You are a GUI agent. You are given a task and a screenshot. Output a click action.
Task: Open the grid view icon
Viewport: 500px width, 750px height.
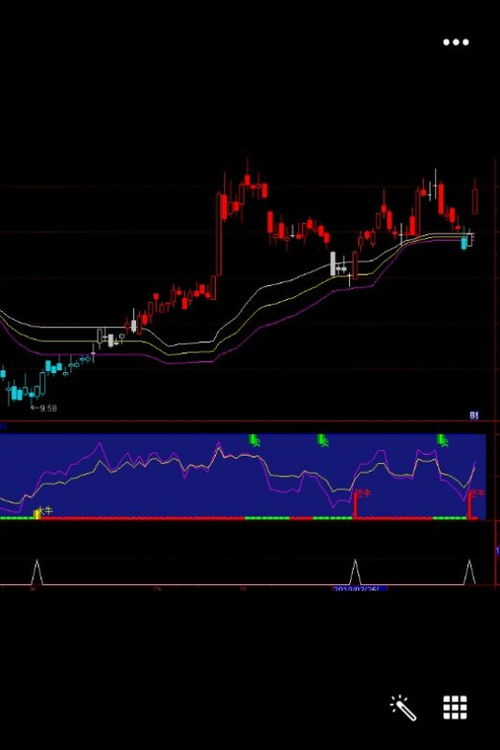455,707
